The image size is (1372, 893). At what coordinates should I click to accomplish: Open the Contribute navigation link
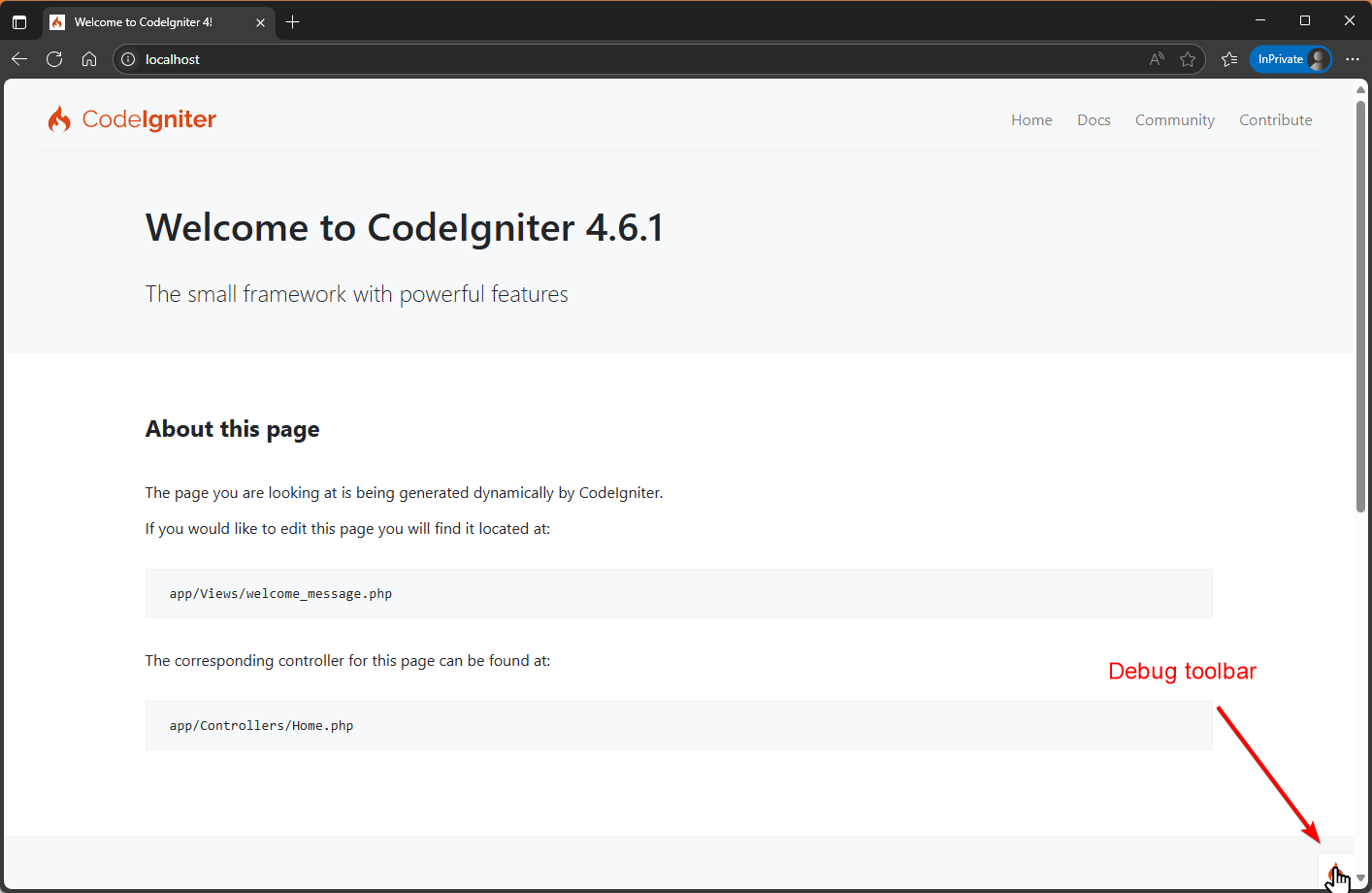point(1275,119)
